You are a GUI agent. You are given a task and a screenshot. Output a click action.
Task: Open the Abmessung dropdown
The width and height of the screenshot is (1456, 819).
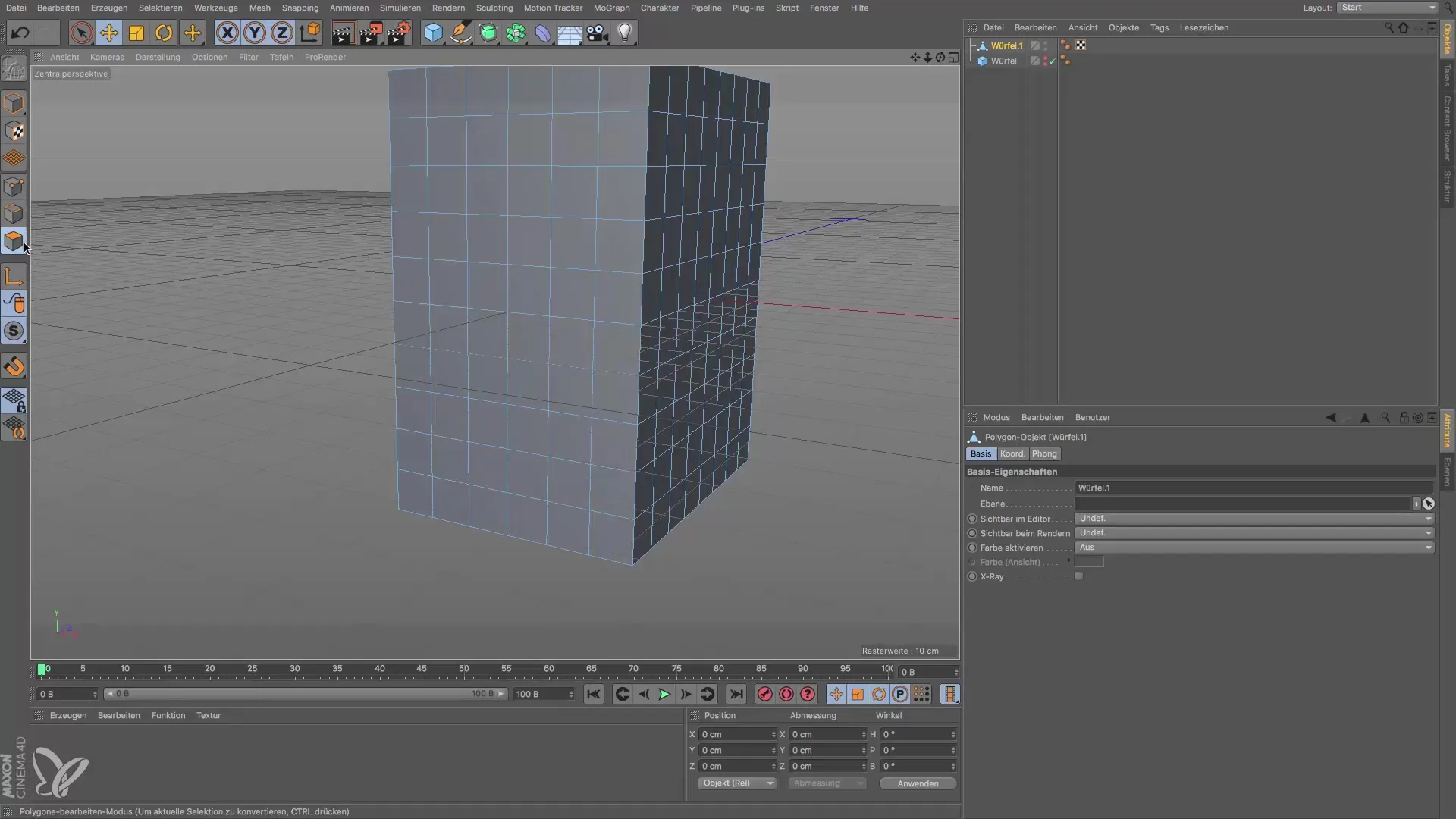pyautogui.click(x=827, y=783)
